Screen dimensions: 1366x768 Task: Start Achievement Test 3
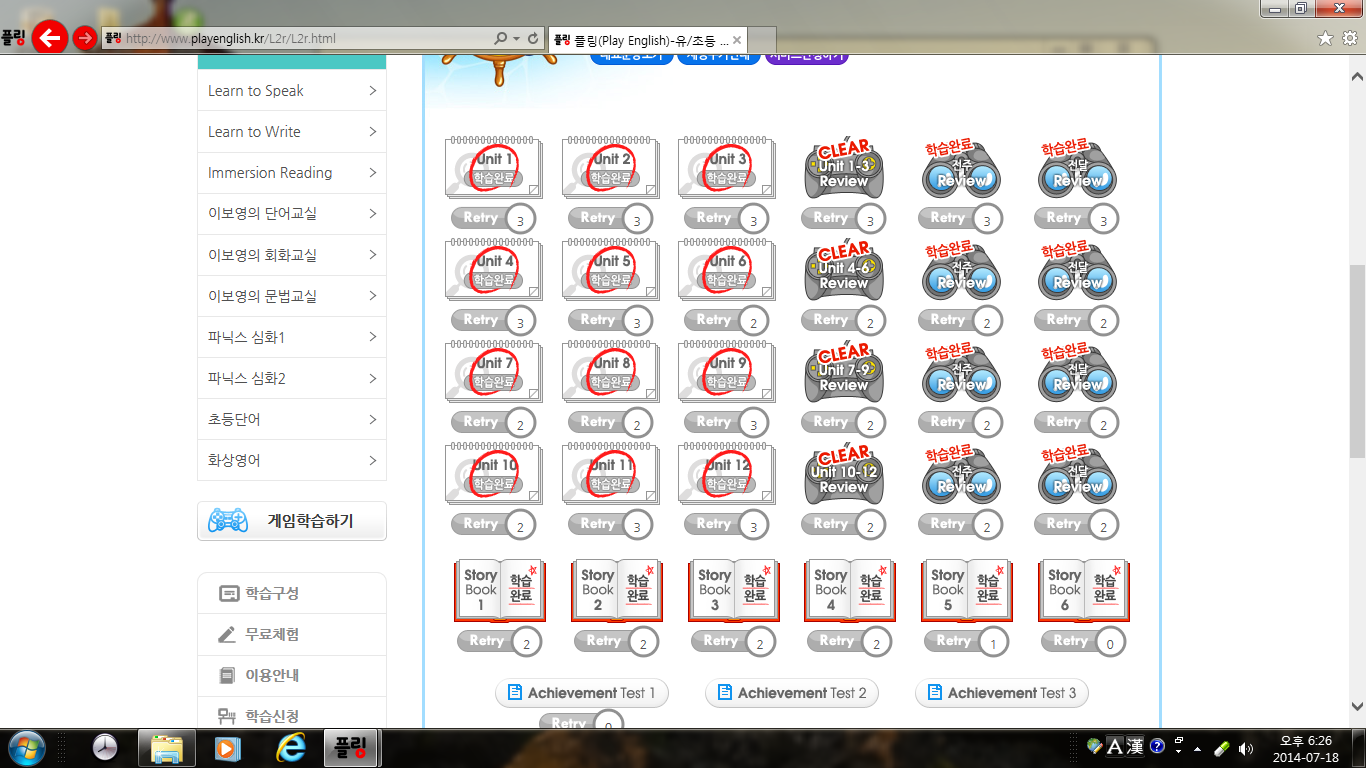click(x=1002, y=693)
